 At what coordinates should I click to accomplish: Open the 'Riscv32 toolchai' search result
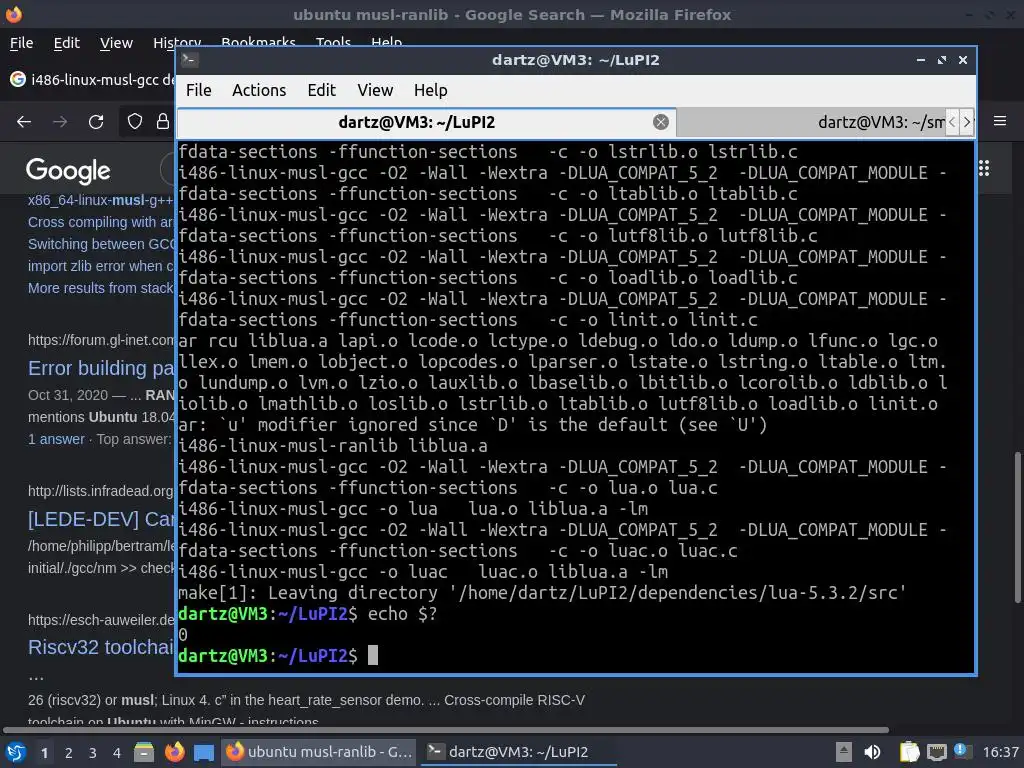(x=101, y=647)
